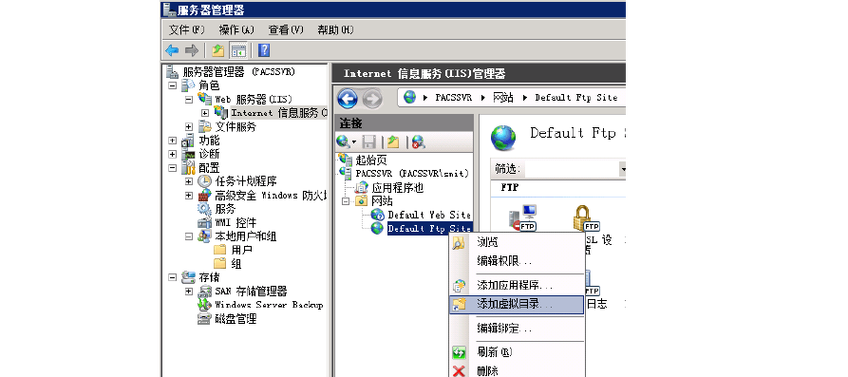
Task: Open the 查看(V) menu
Action: (286, 30)
